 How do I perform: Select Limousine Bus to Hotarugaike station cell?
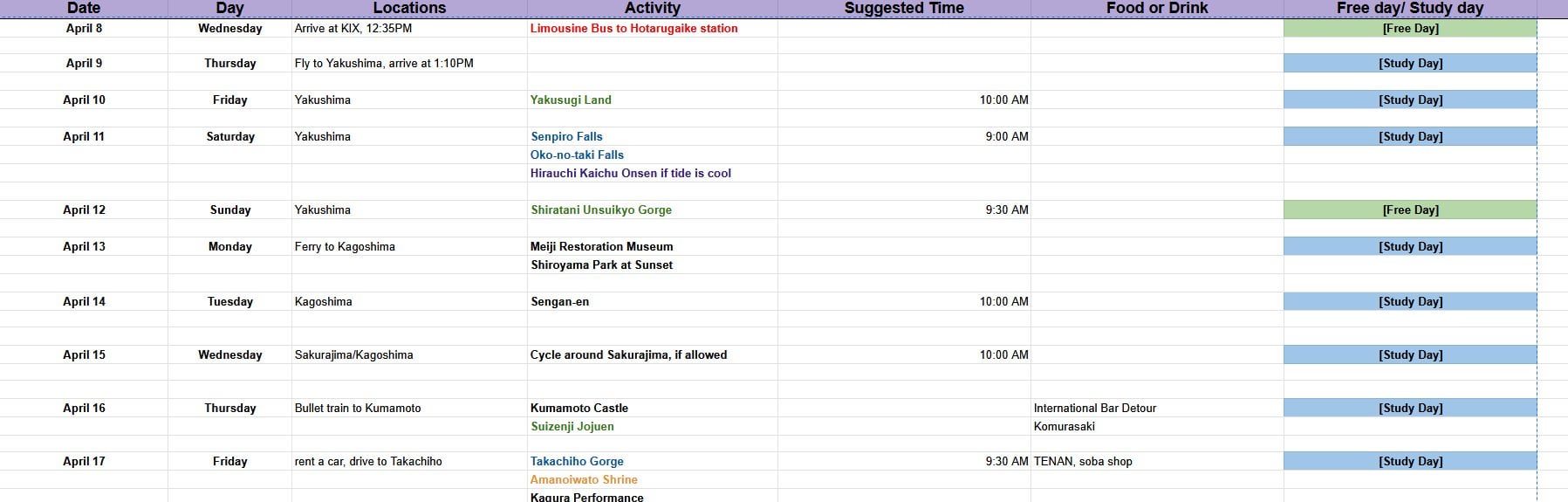tap(652, 28)
